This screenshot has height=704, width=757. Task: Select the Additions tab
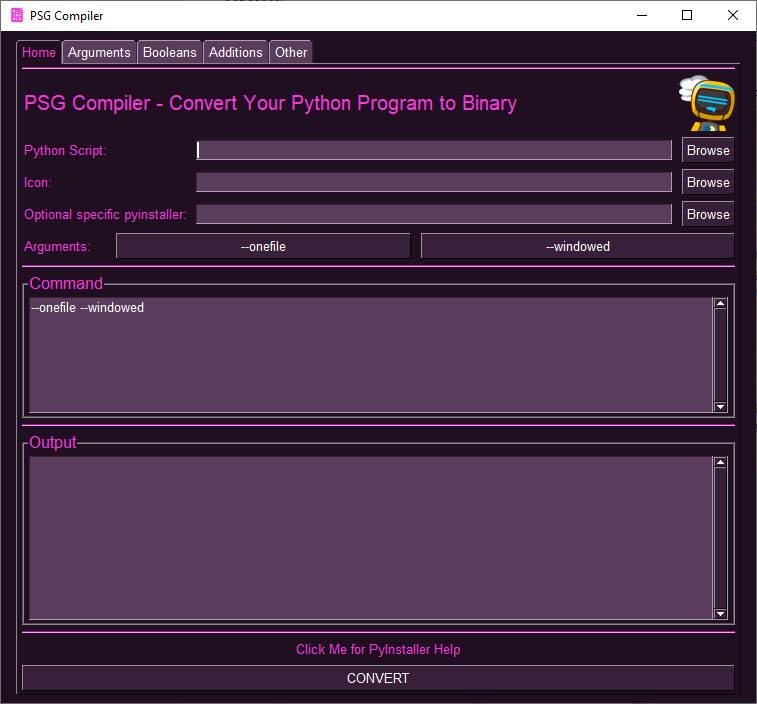pos(236,52)
